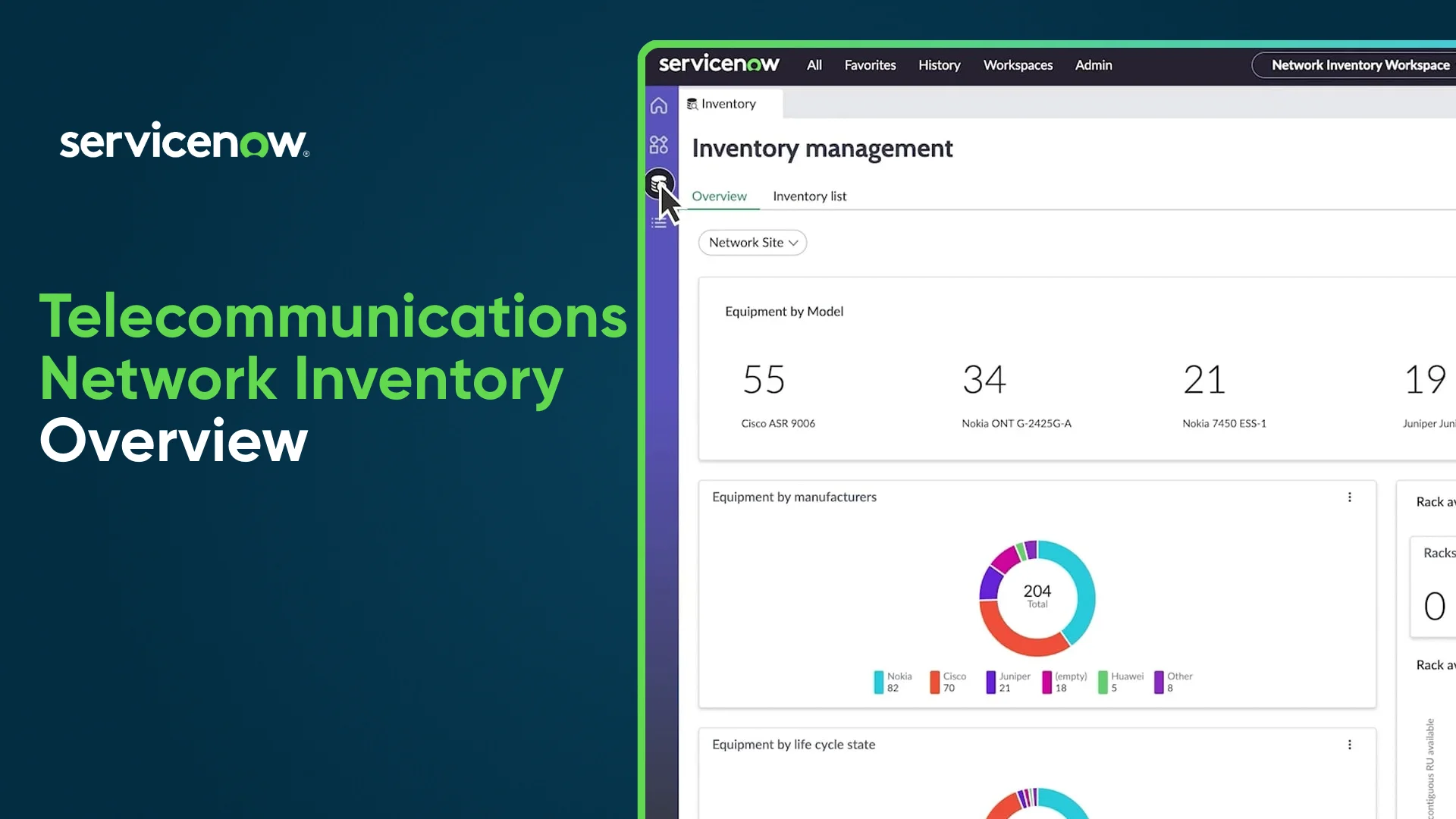The image size is (1456, 819).
Task: Click Network Inventory Workspace button
Action: click(x=1360, y=65)
